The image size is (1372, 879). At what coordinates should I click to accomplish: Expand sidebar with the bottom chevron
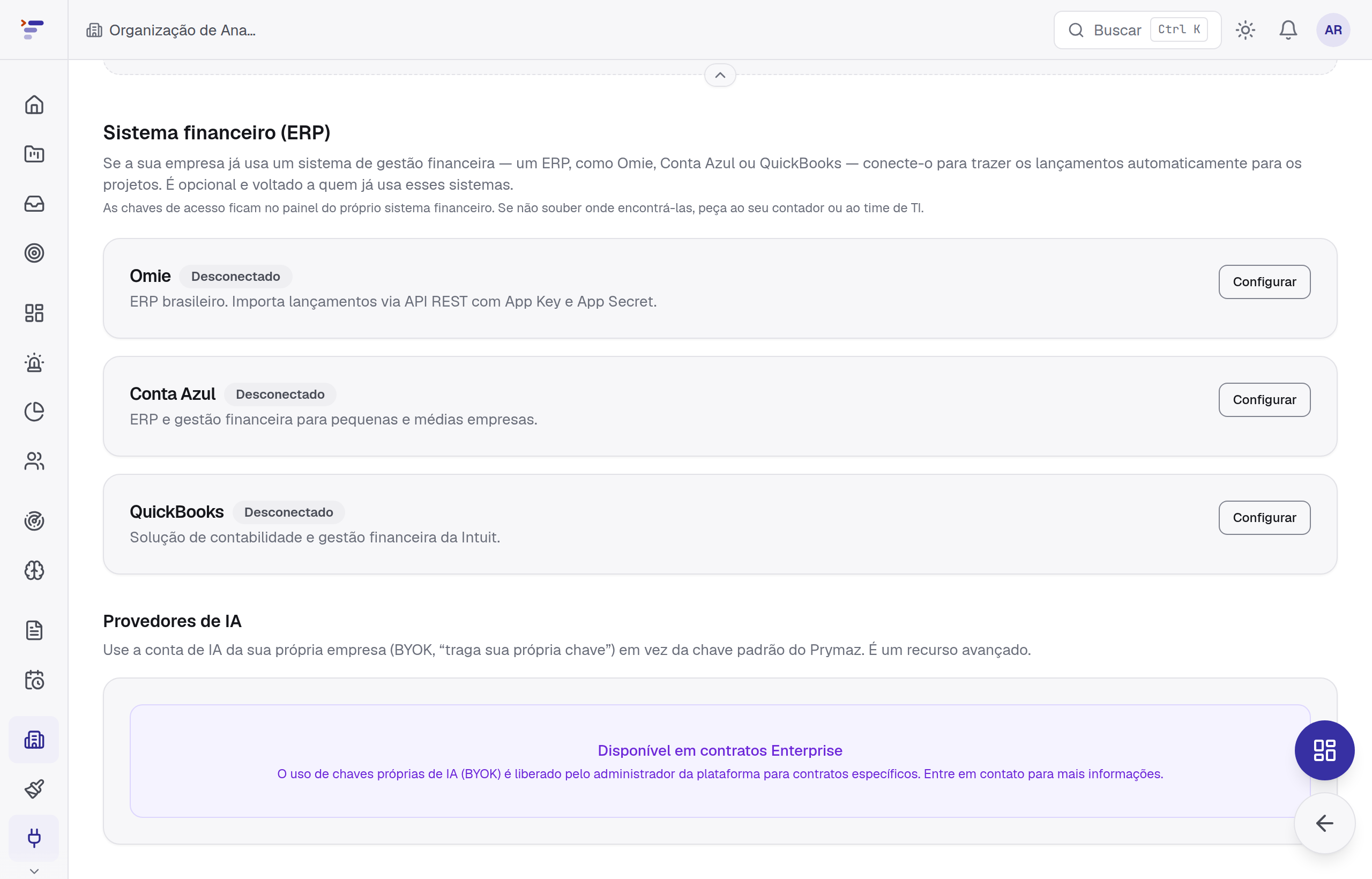pos(34,871)
